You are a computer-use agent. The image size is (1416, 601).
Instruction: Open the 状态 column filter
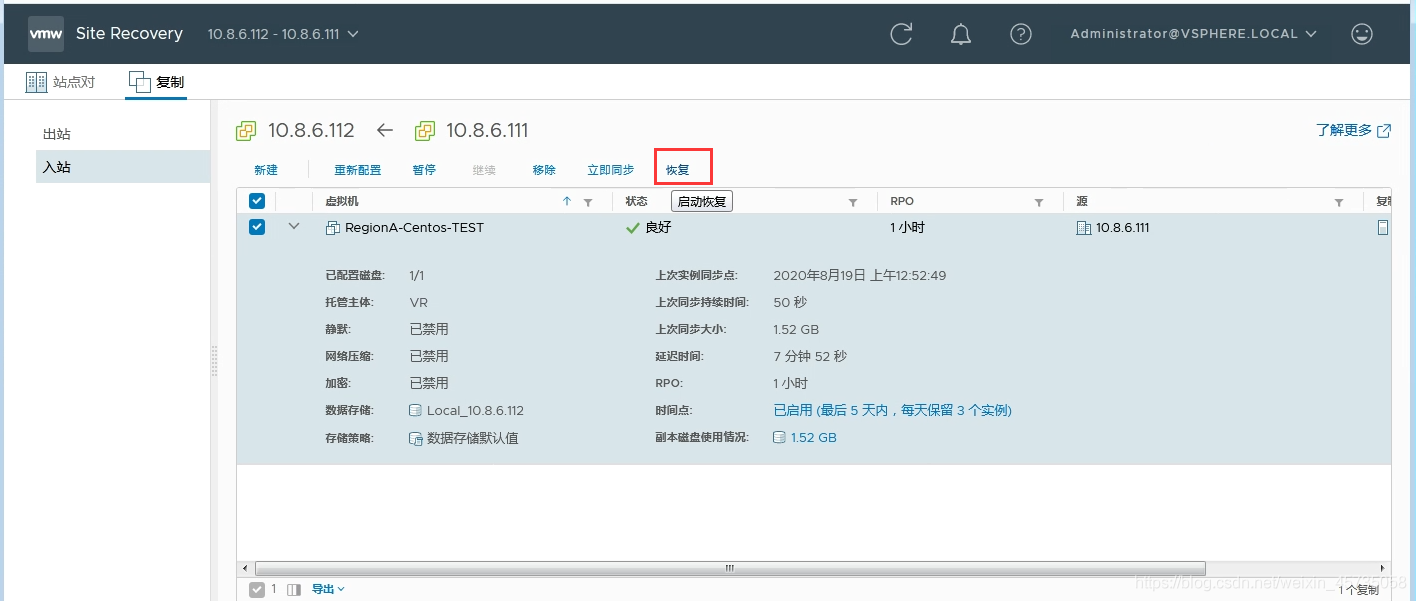pyautogui.click(x=853, y=202)
